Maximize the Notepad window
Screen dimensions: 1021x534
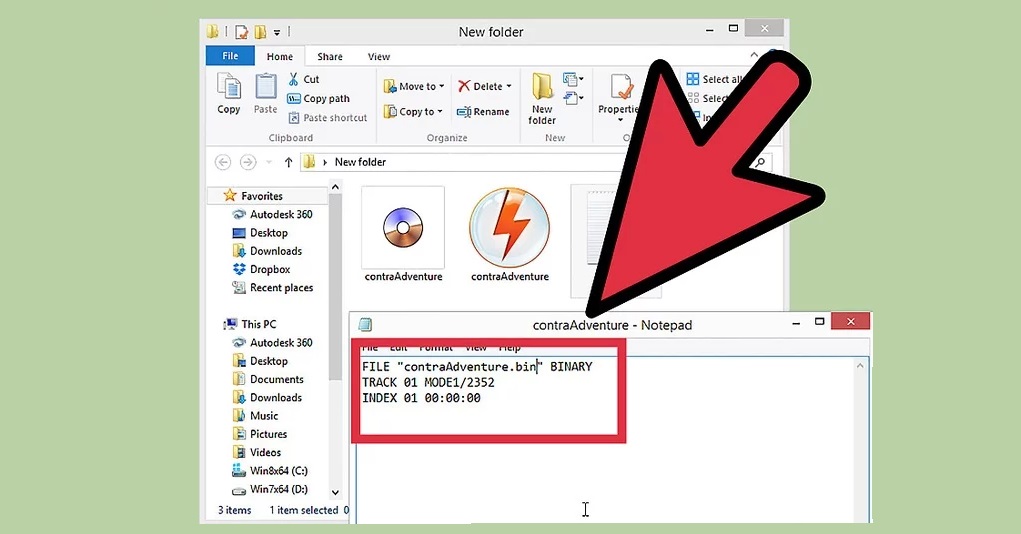click(x=820, y=322)
